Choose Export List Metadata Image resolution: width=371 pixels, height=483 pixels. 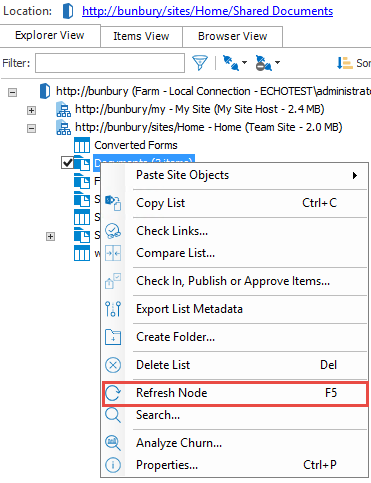coord(234,309)
